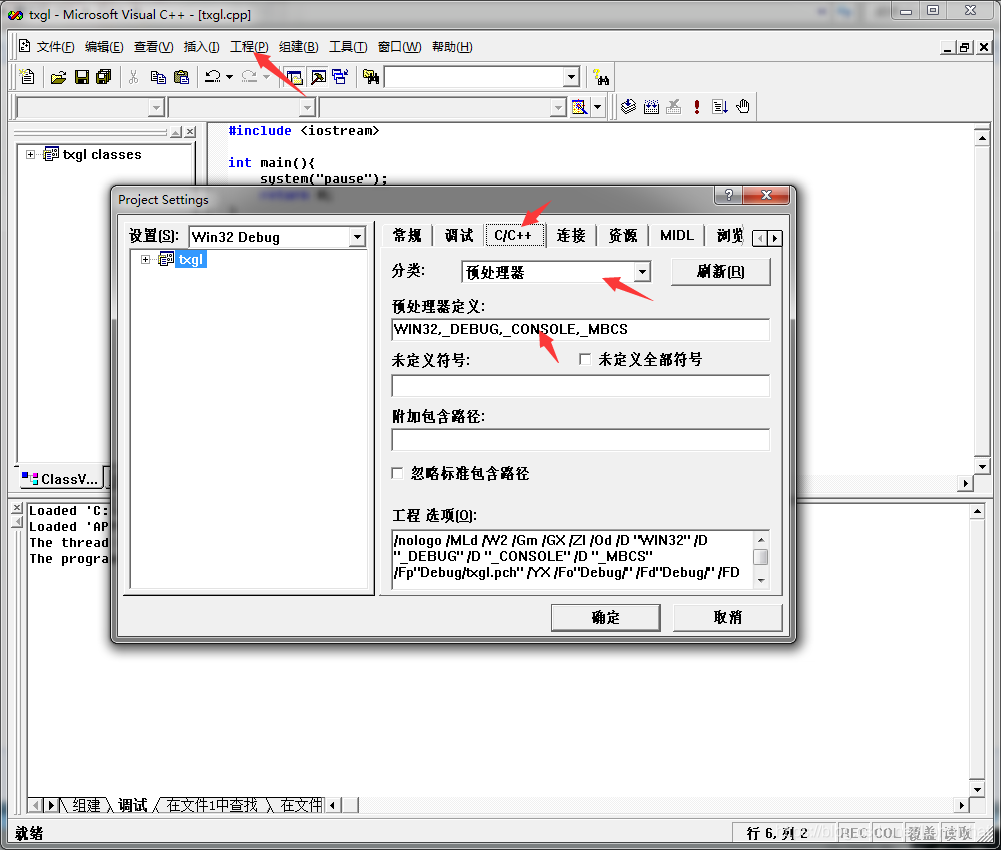Click the Copy toolbar icon

[158, 77]
